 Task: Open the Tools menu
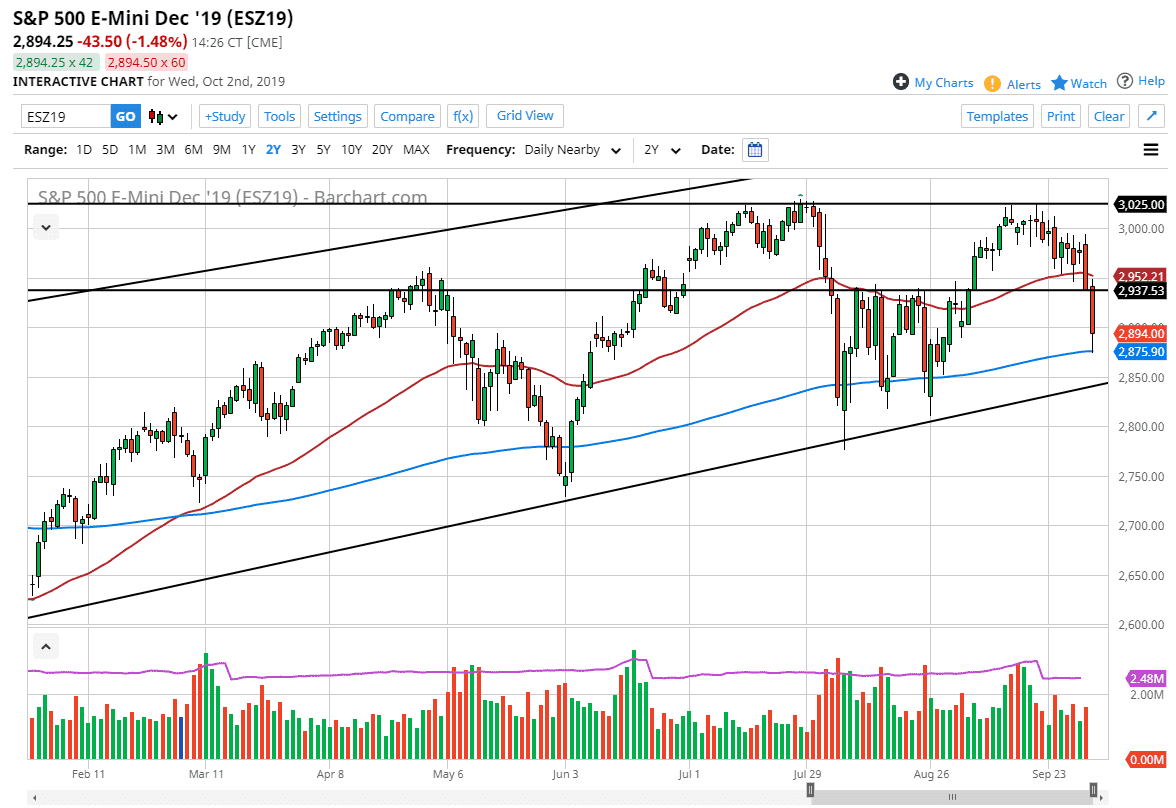279,116
